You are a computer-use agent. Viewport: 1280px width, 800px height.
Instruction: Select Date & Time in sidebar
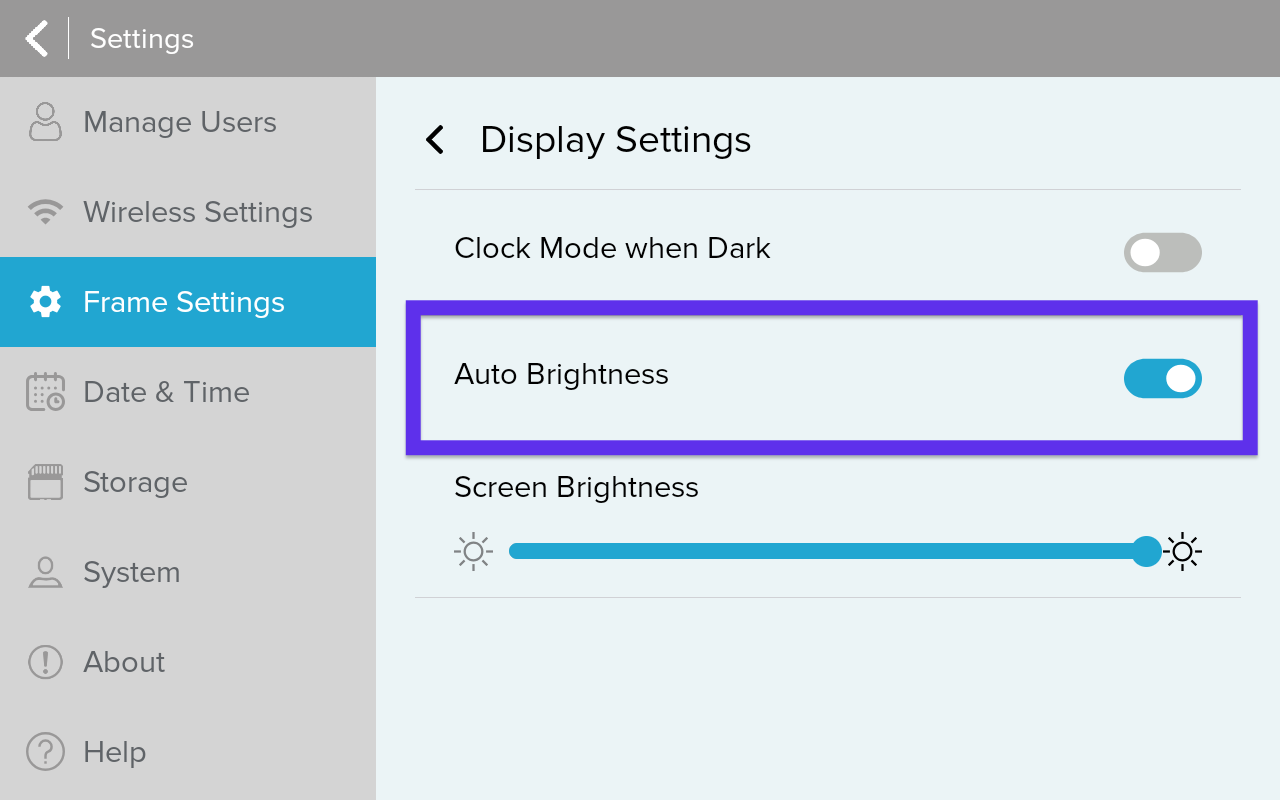click(x=188, y=392)
